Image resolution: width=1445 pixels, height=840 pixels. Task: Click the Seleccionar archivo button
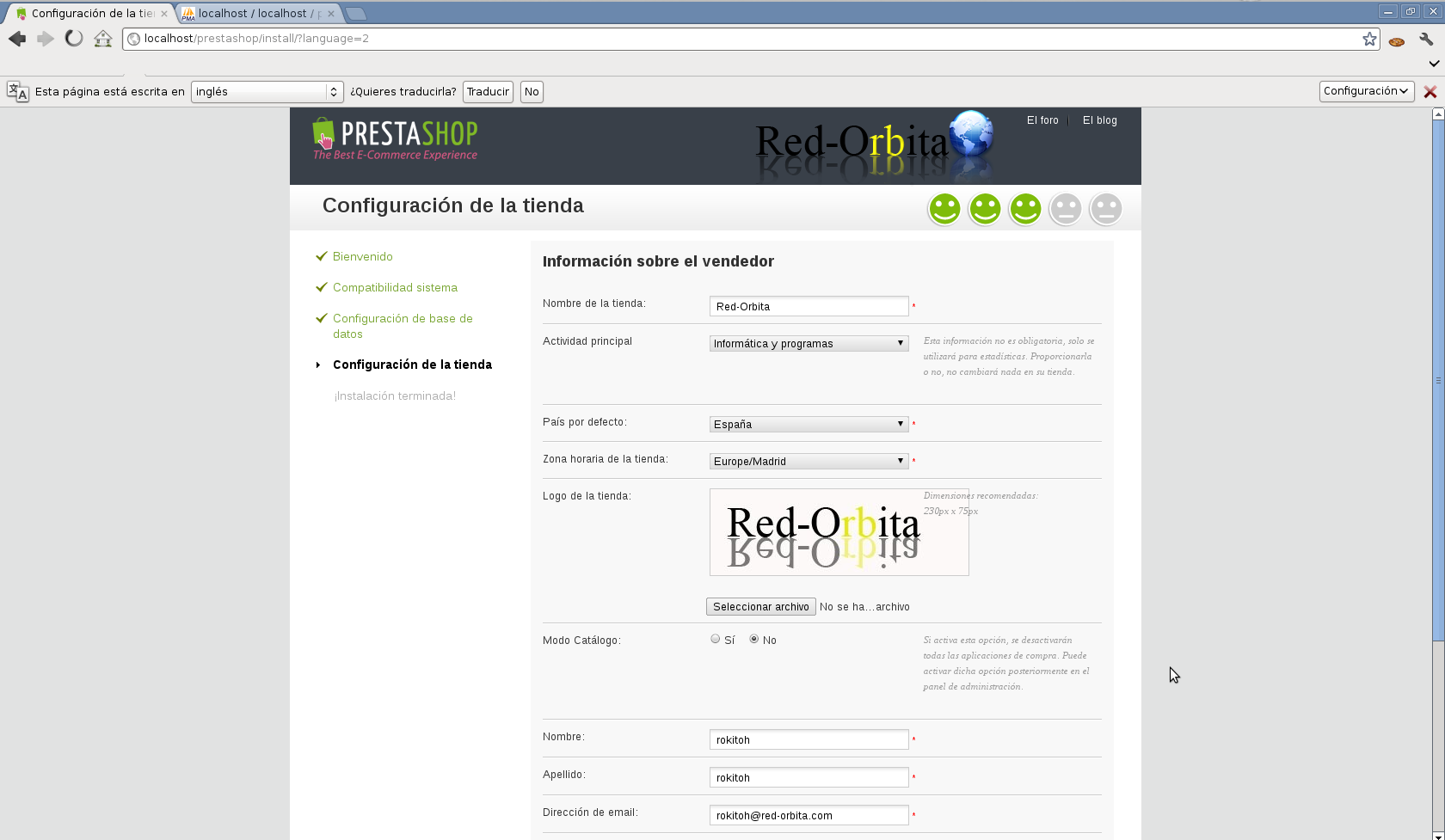coord(761,607)
